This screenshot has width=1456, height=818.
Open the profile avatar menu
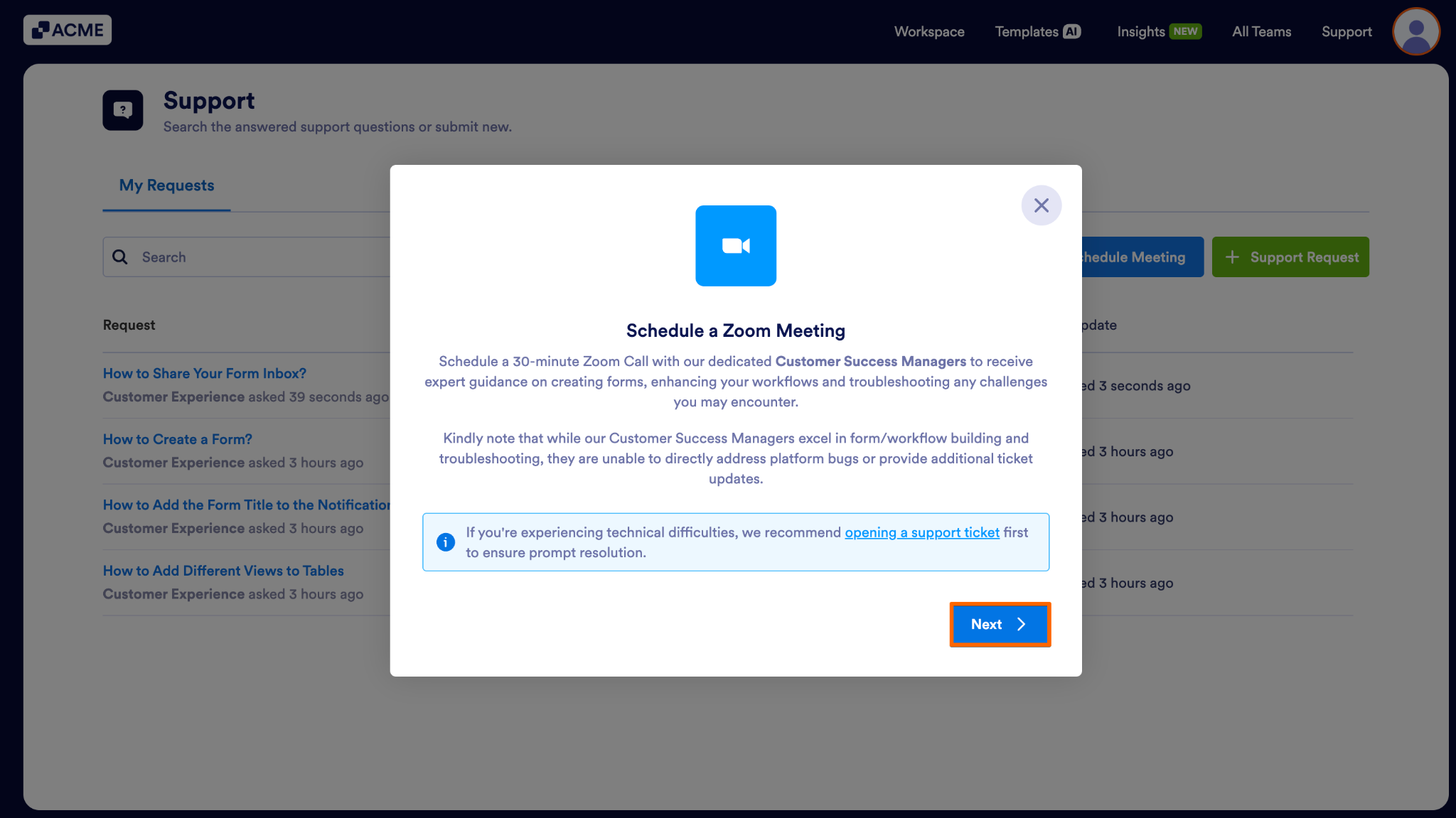coord(1415,31)
